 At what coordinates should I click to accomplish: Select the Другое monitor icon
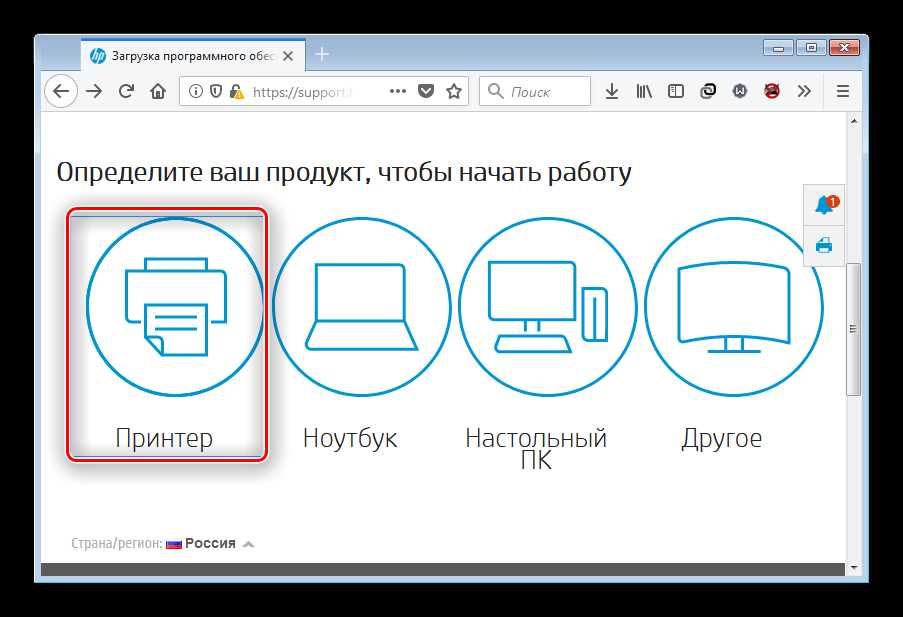[x=734, y=306]
